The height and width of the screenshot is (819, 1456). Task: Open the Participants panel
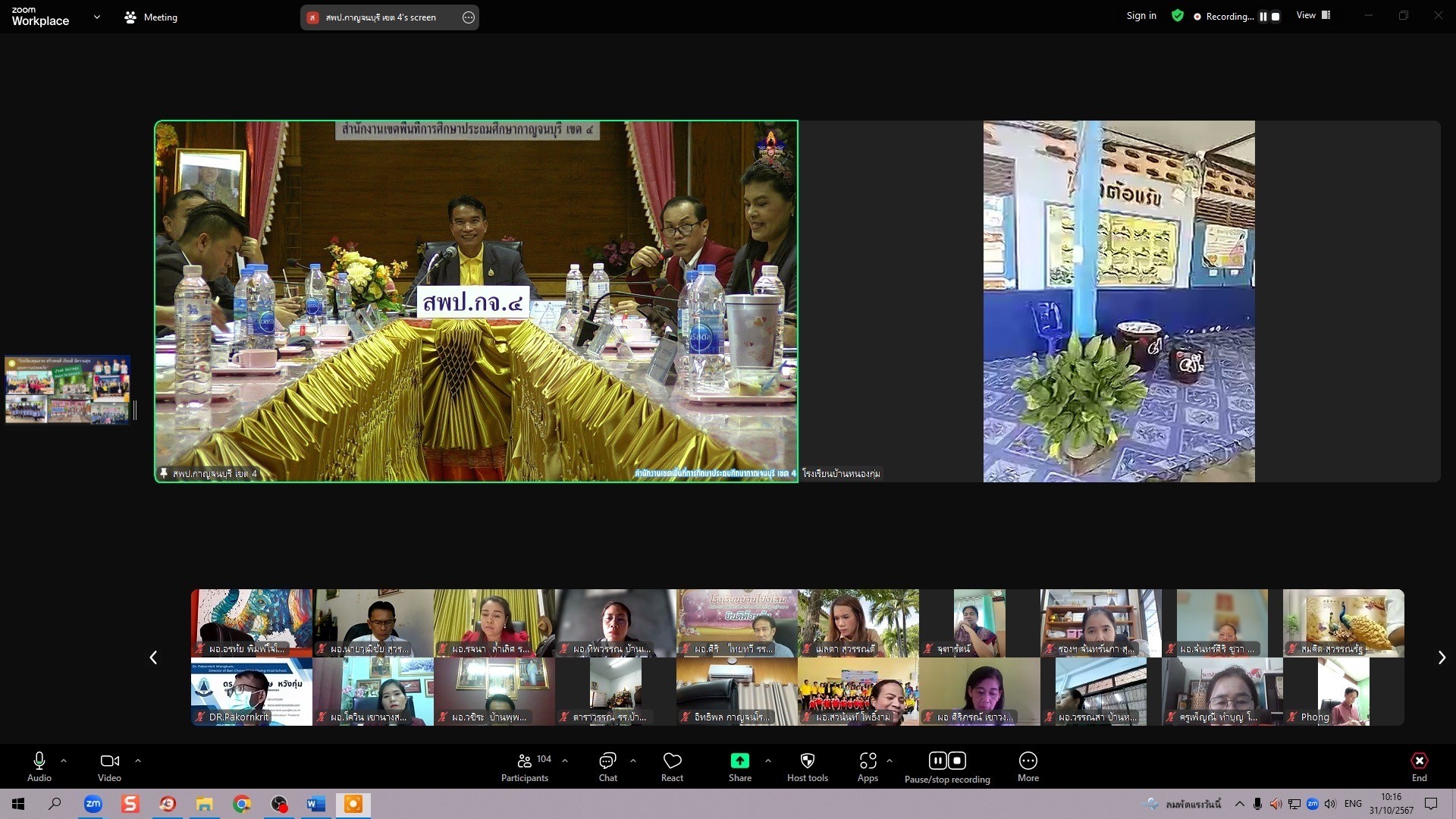[525, 767]
